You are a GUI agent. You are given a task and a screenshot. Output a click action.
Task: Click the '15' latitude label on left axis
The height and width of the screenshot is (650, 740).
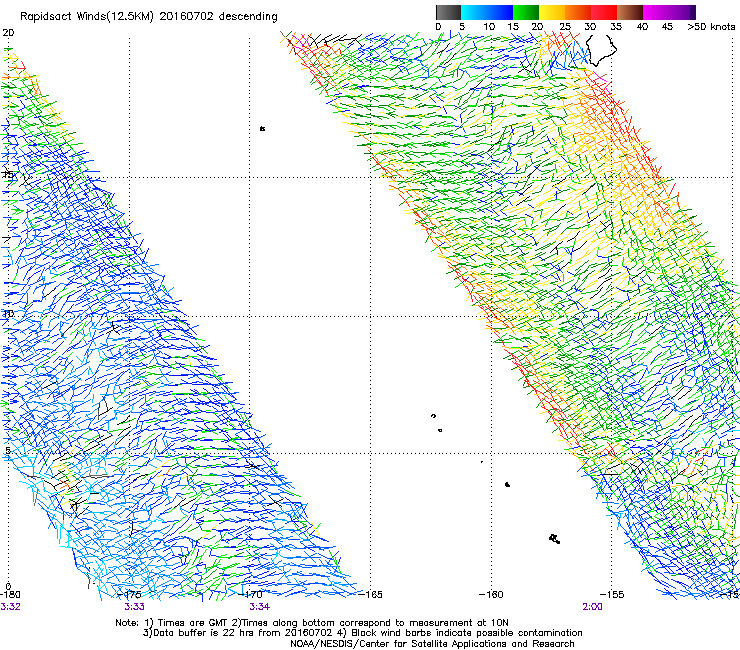[x=8, y=174]
